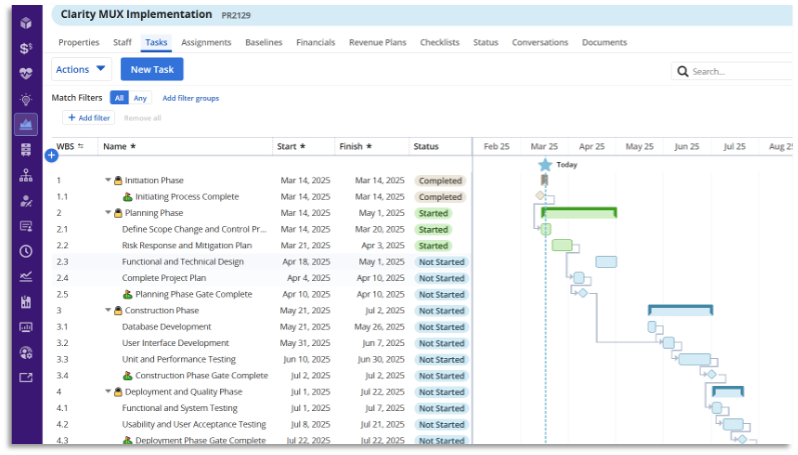Click milestone icon on Initiating Process Complete
Screen dimensions: 798x455
point(127,196)
